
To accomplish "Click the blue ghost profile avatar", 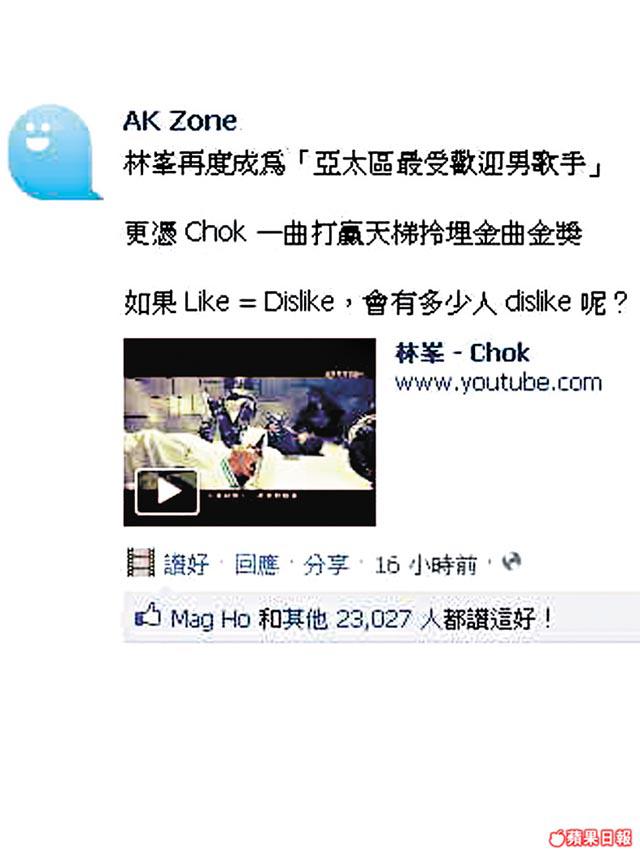I will tap(54, 152).
